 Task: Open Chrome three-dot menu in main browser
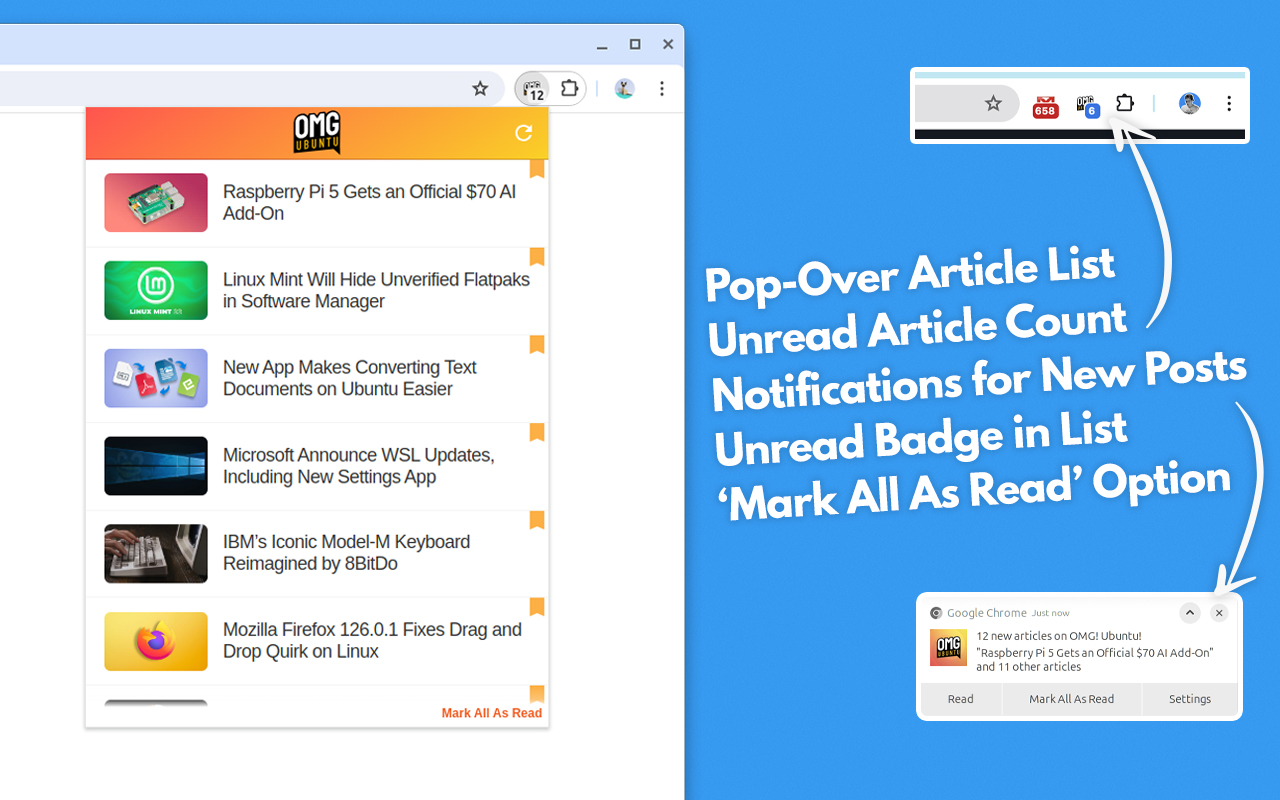[662, 89]
